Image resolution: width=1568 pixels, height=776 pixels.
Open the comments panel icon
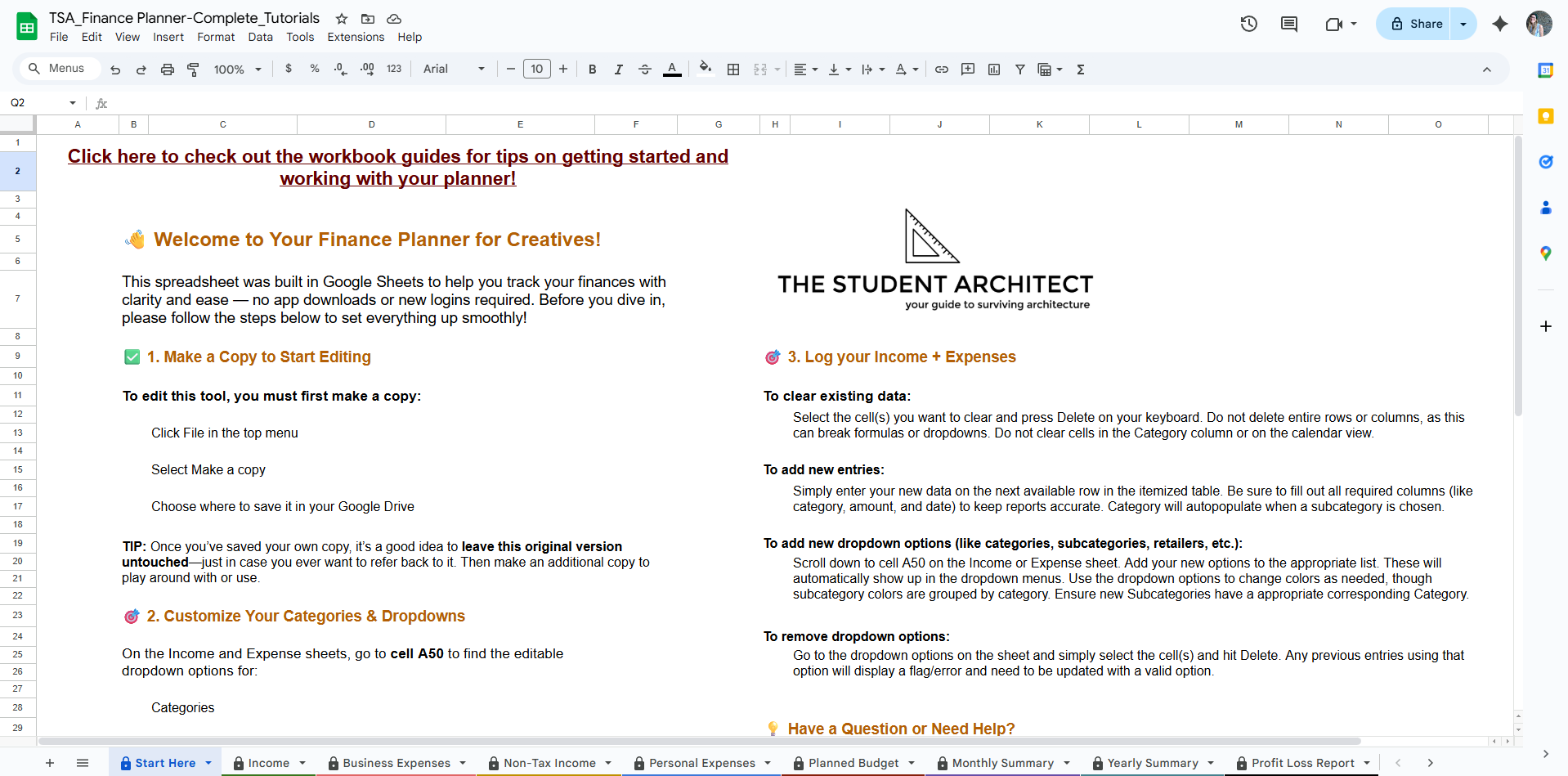coord(1289,24)
